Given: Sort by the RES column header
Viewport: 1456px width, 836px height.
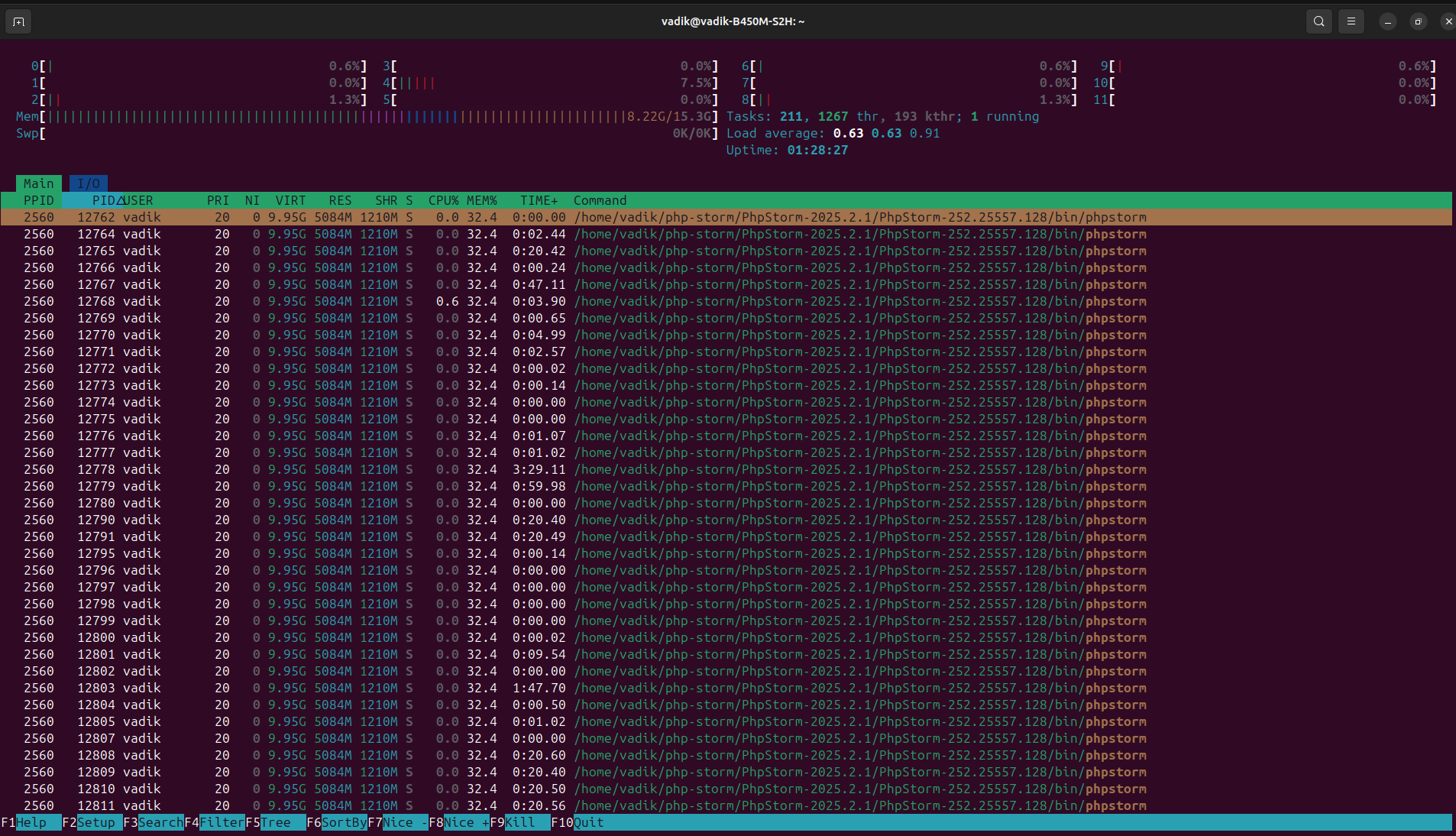Looking at the screenshot, I should coord(341,200).
